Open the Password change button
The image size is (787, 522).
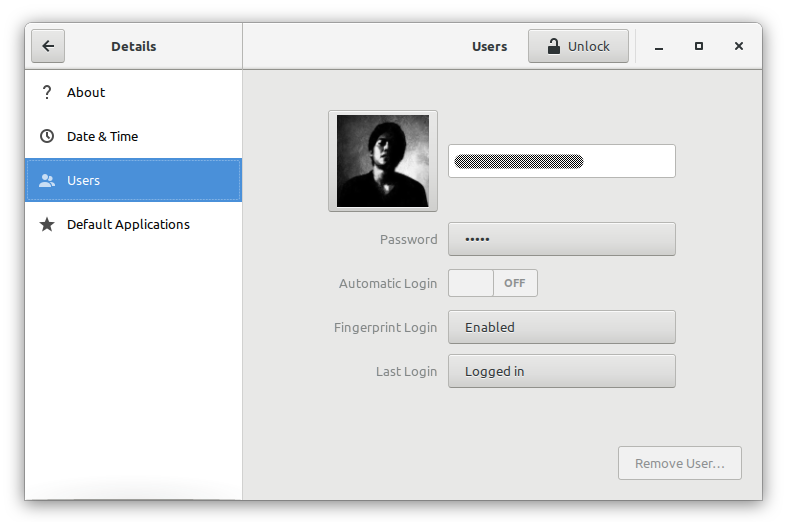[x=561, y=239]
